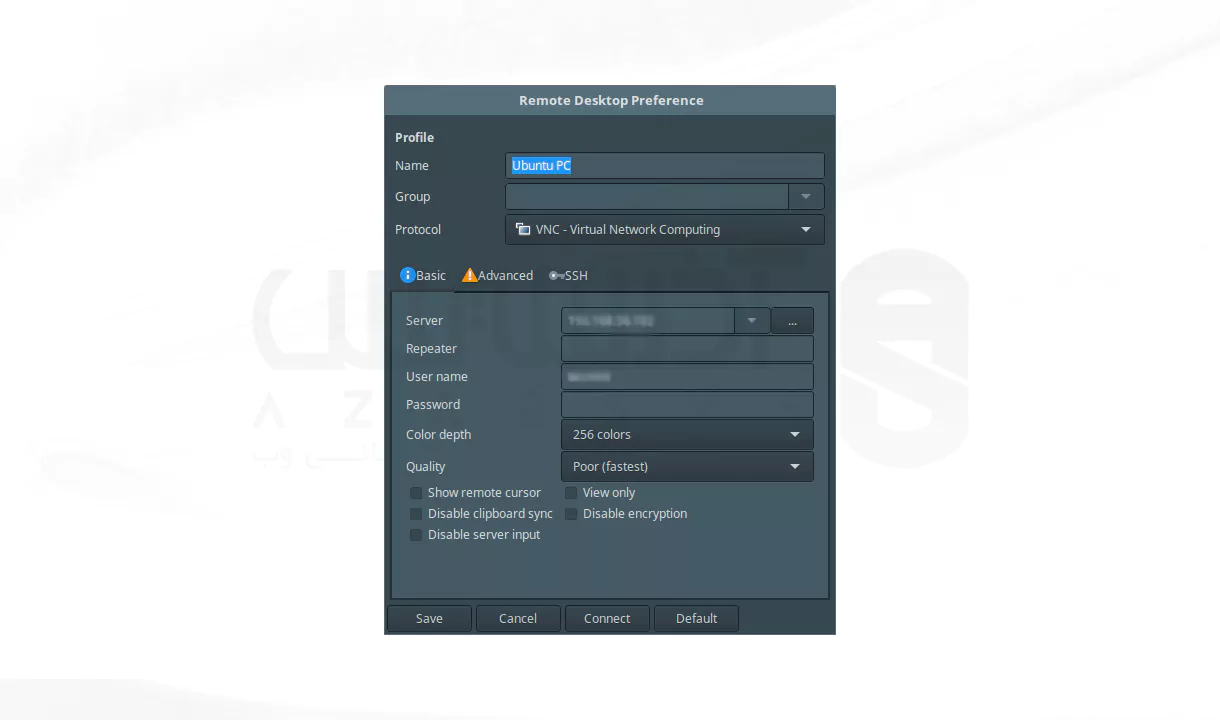Open the Quality dropdown showing Poor (fastest)
The height and width of the screenshot is (720, 1220).
pyautogui.click(x=687, y=467)
